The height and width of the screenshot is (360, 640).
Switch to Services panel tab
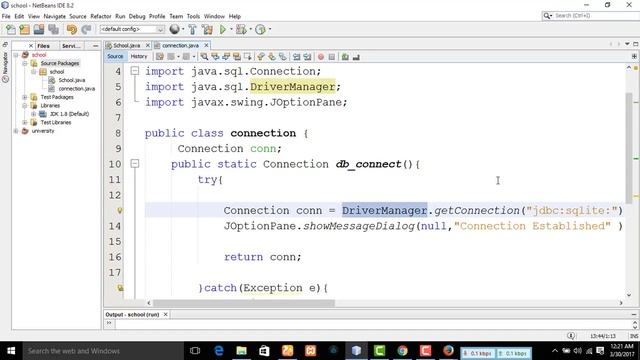pyautogui.click(x=71, y=46)
